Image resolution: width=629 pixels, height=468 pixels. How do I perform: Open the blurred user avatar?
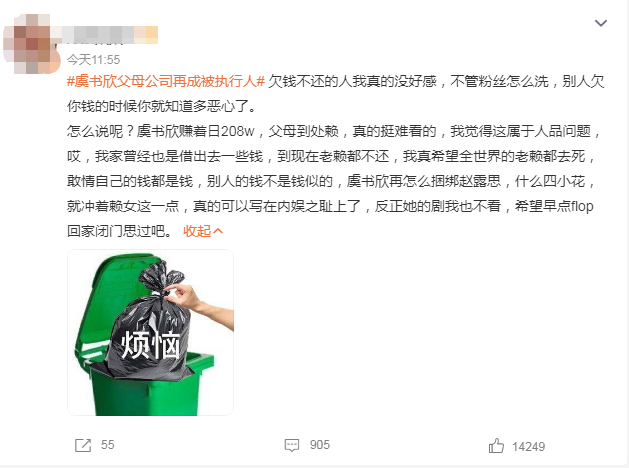tap(27, 44)
